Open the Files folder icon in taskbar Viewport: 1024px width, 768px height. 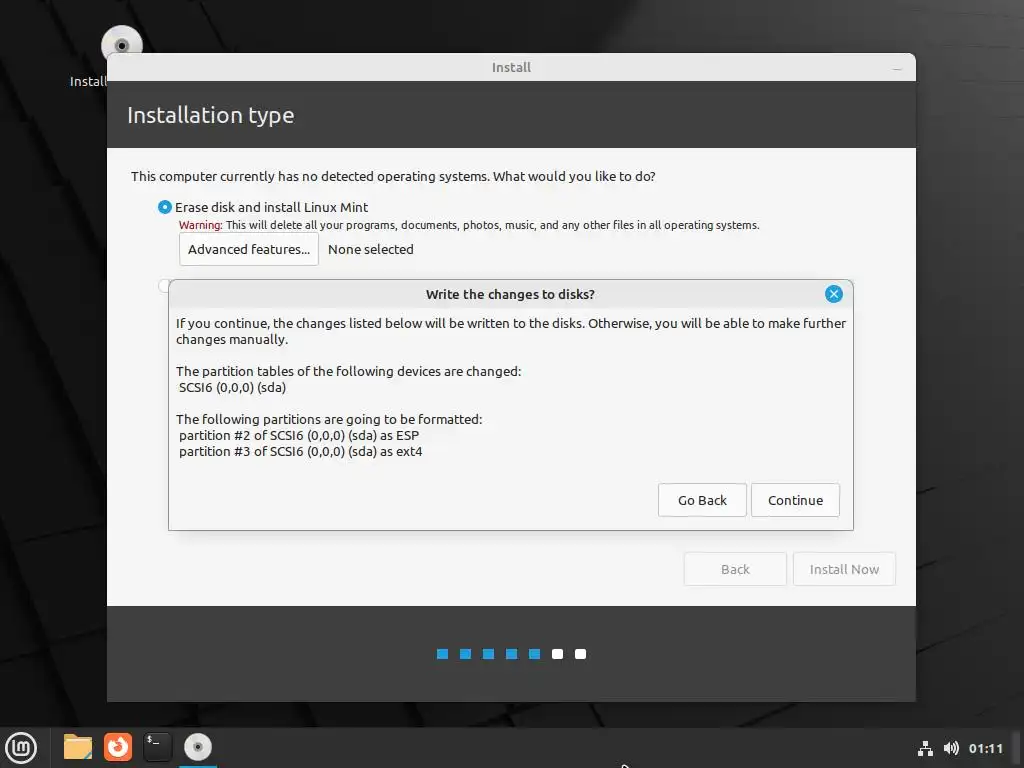[78, 747]
